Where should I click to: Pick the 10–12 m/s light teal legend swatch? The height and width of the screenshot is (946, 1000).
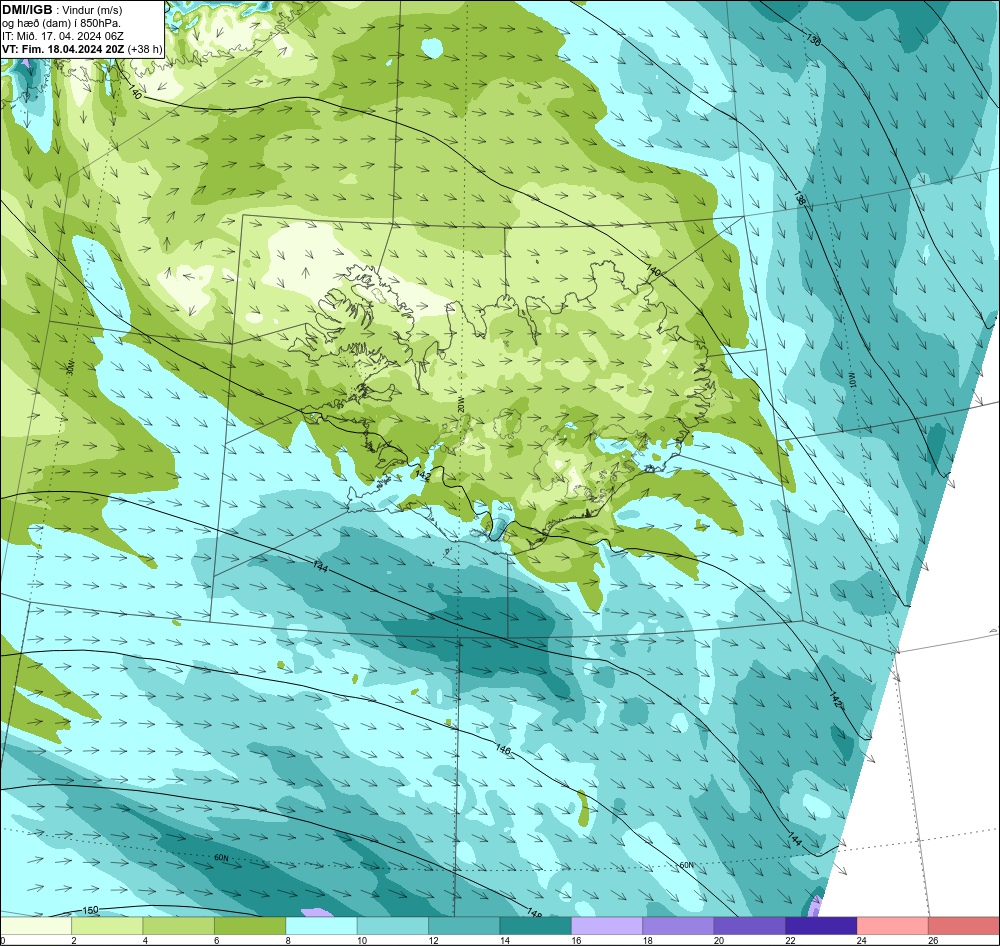click(x=393, y=926)
